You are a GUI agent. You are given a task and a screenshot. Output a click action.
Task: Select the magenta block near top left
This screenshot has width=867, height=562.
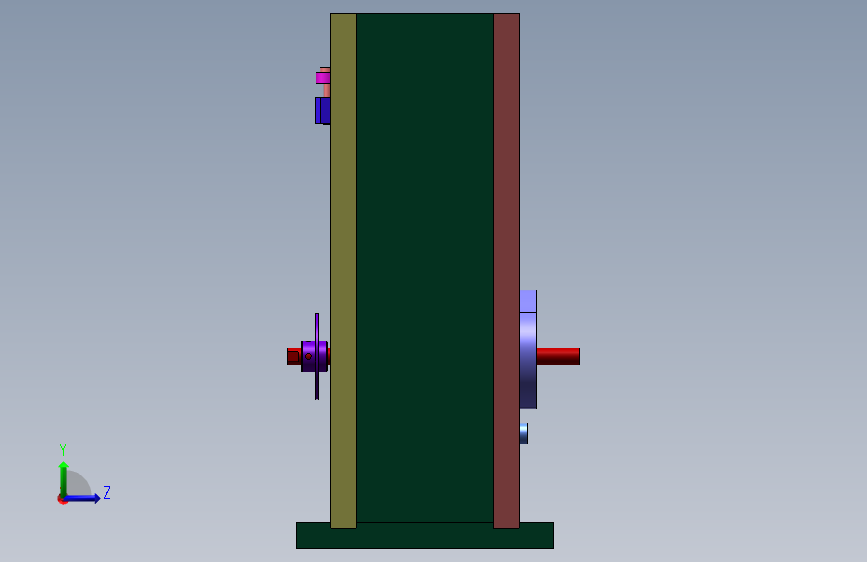pos(323,78)
